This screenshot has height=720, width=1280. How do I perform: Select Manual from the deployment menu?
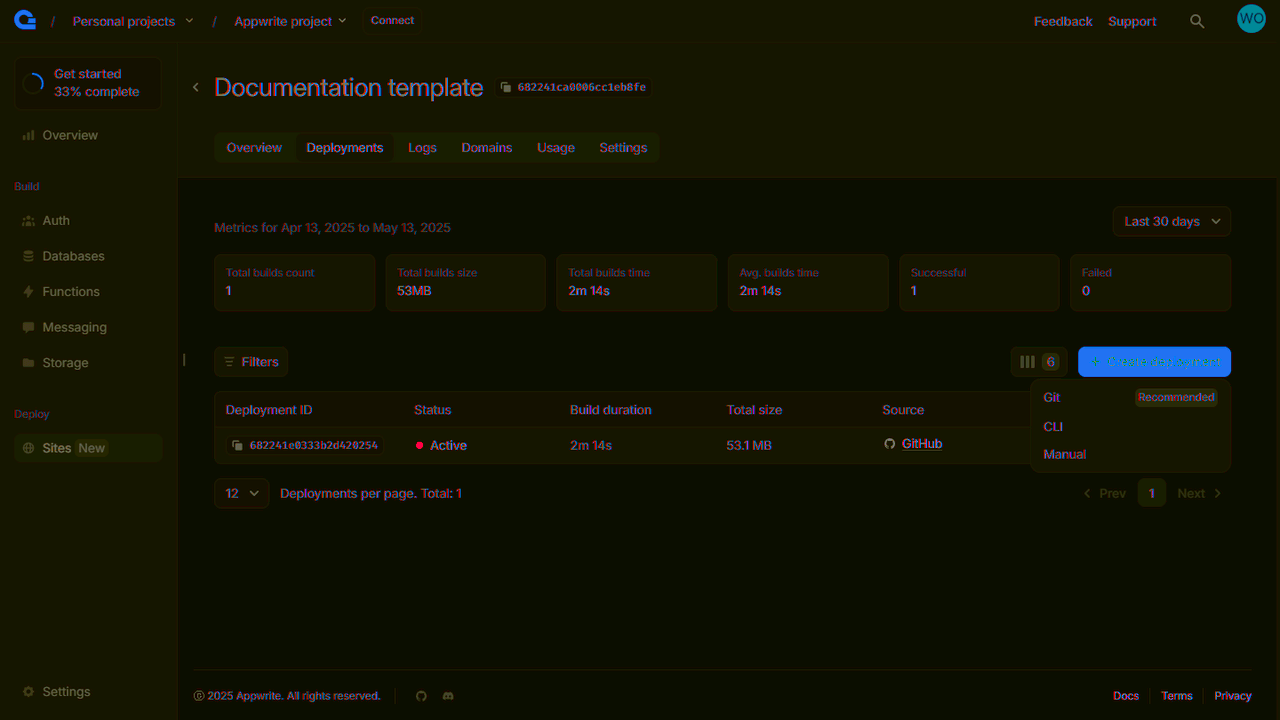(1064, 454)
